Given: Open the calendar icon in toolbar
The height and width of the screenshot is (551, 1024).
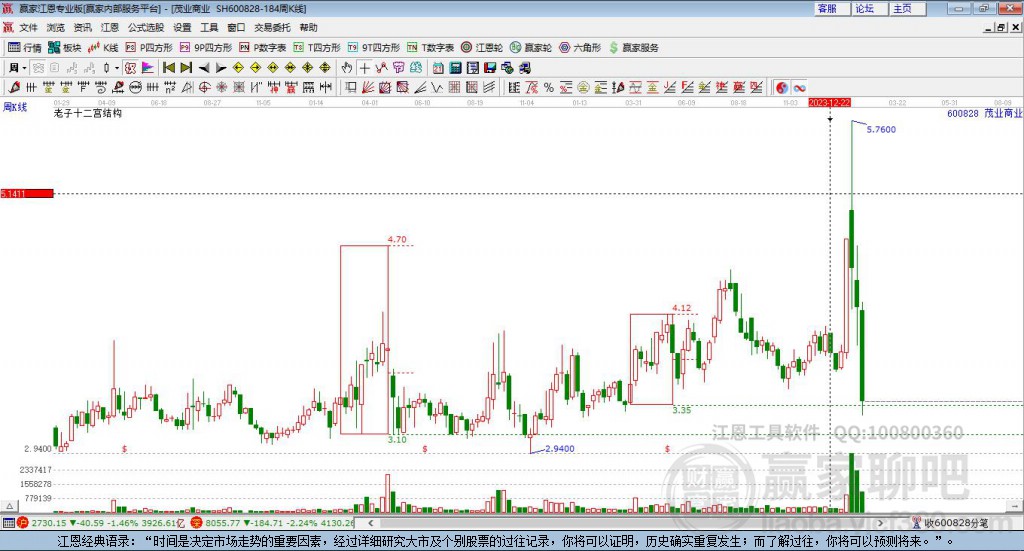Looking at the screenshot, I should click(438, 68).
